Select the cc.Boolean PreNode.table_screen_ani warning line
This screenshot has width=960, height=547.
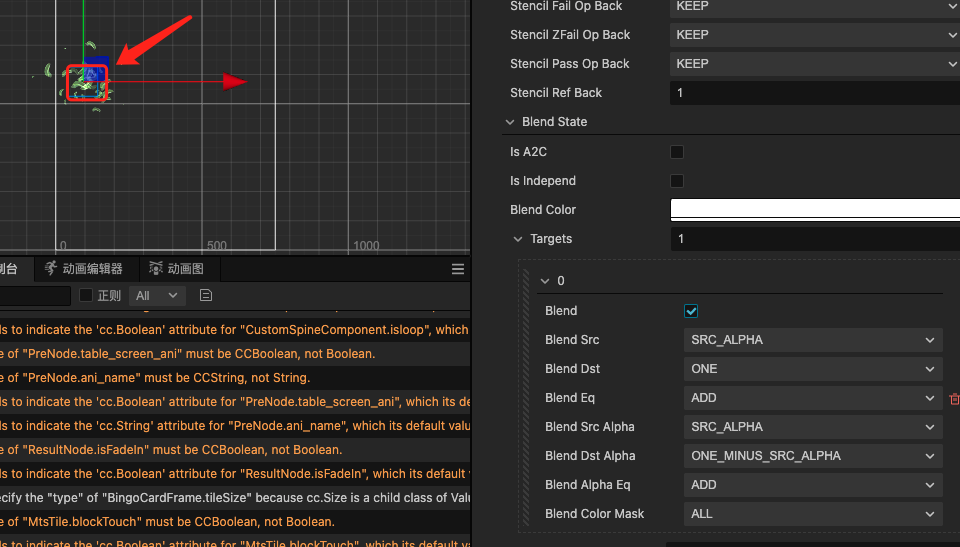[x=235, y=402]
